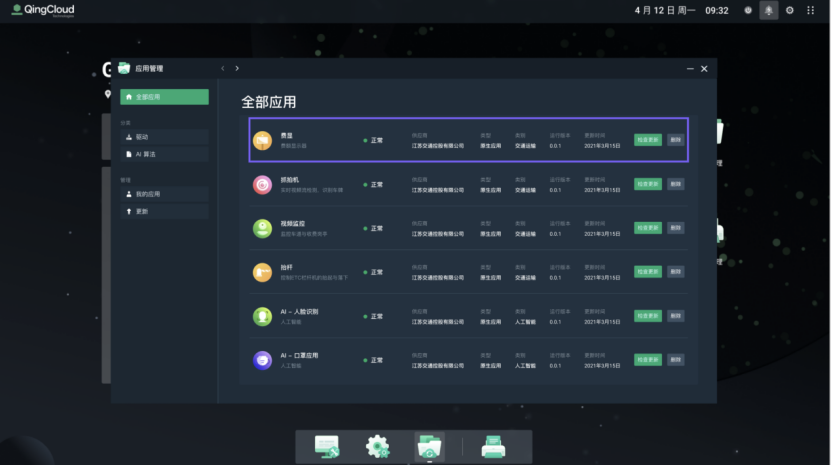Delete the 费显 app

pyautogui.click(x=675, y=140)
